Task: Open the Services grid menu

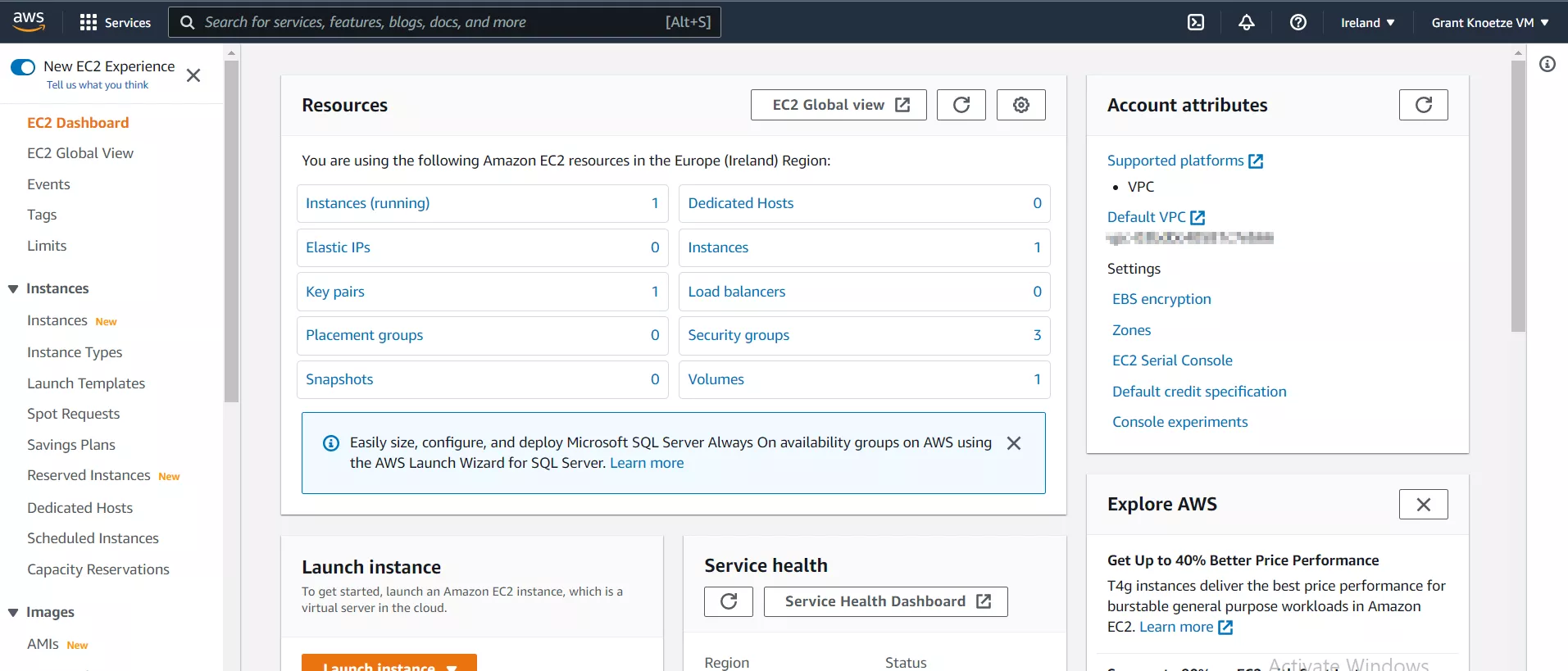Action: pos(116,22)
